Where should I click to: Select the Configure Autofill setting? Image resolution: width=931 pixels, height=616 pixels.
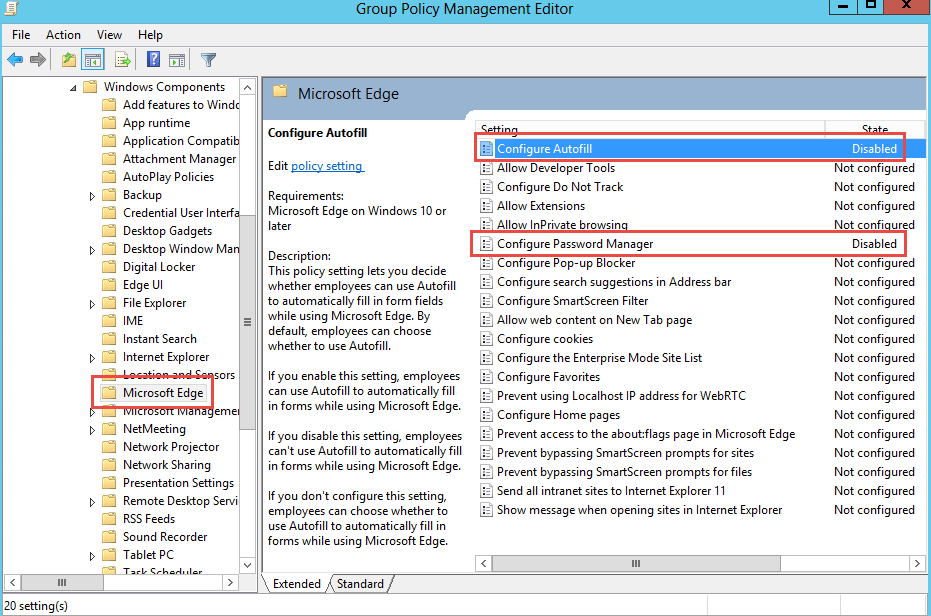[x=701, y=149]
